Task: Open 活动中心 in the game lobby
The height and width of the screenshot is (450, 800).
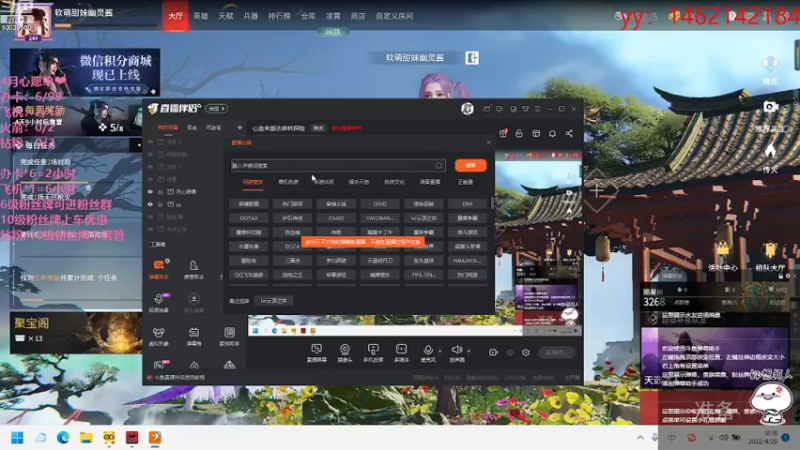Action: coord(722,257)
